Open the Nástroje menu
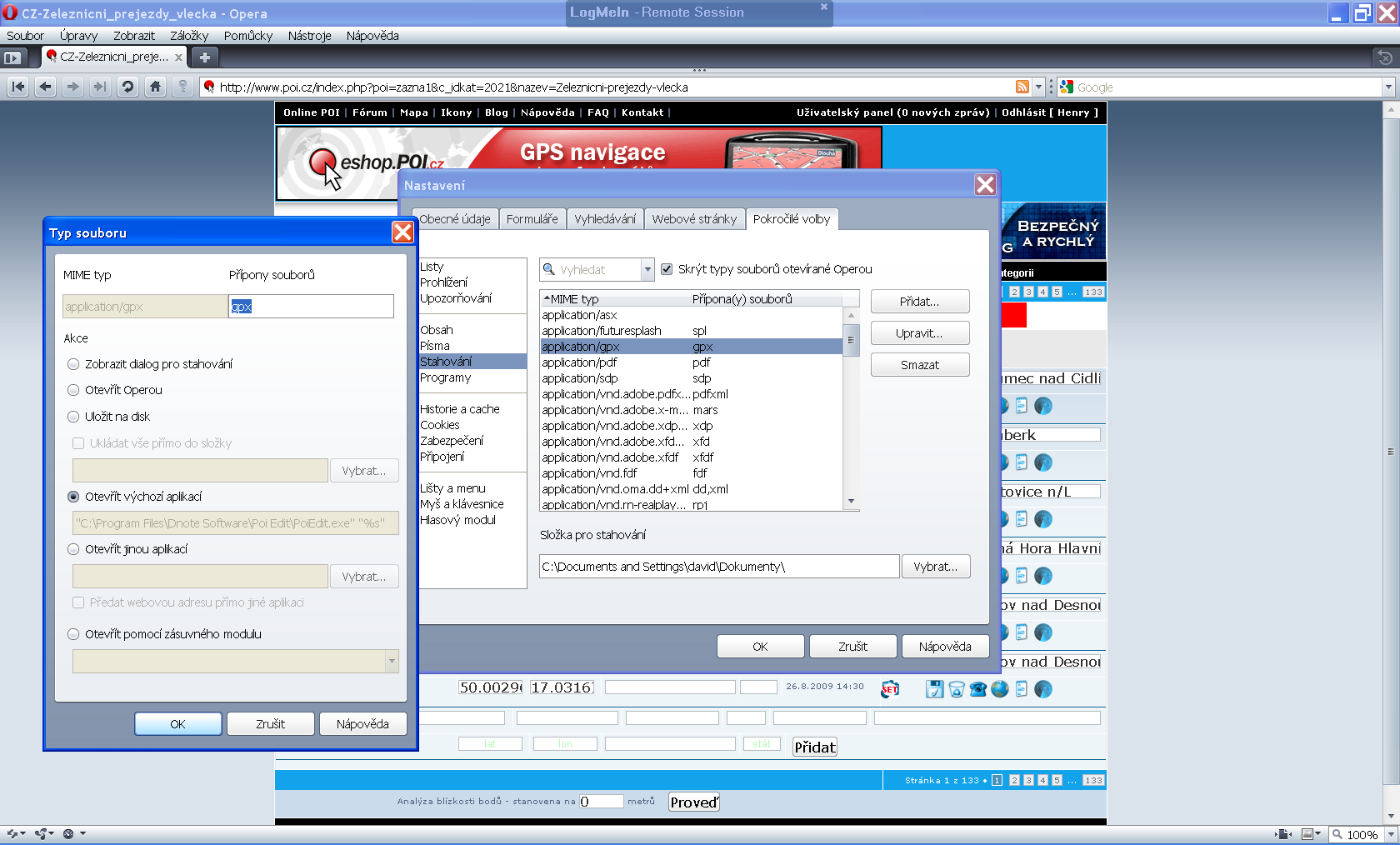Image resolution: width=1400 pixels, height=845 pixels. pyautogui.click(x=309, y=36)
